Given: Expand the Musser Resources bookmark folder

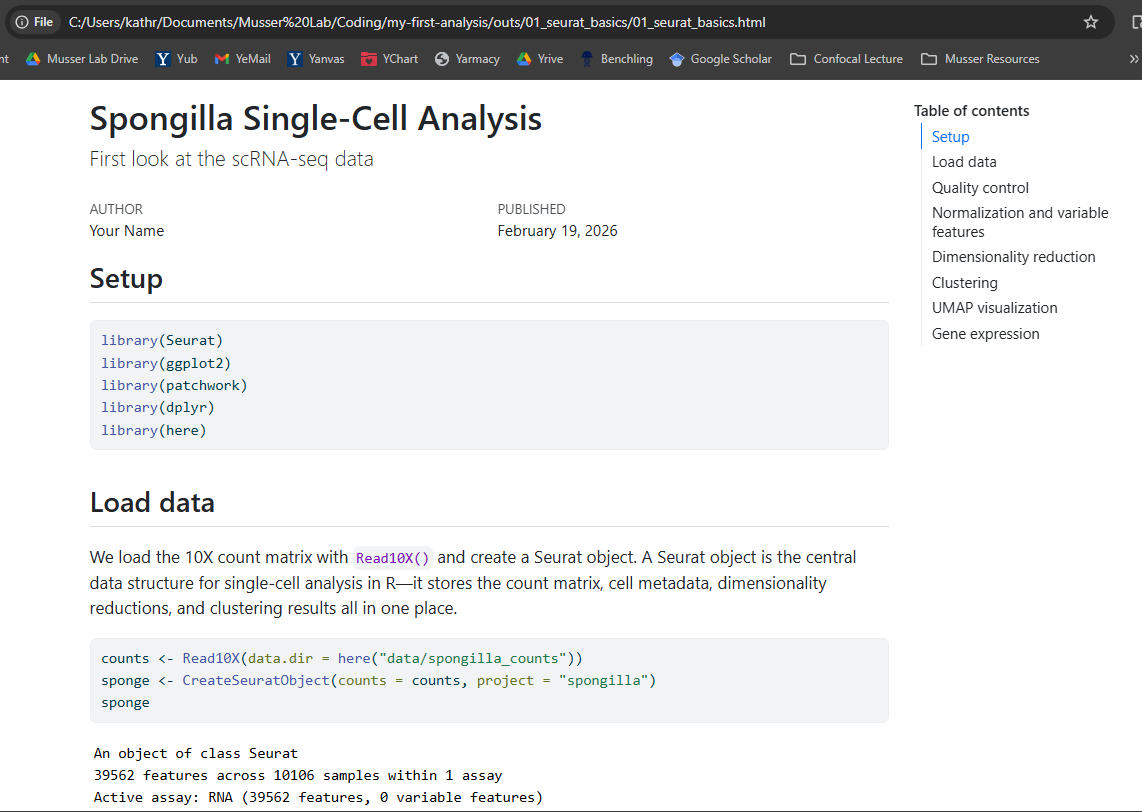Looking at the screenshot, I should tap(980, 59).
